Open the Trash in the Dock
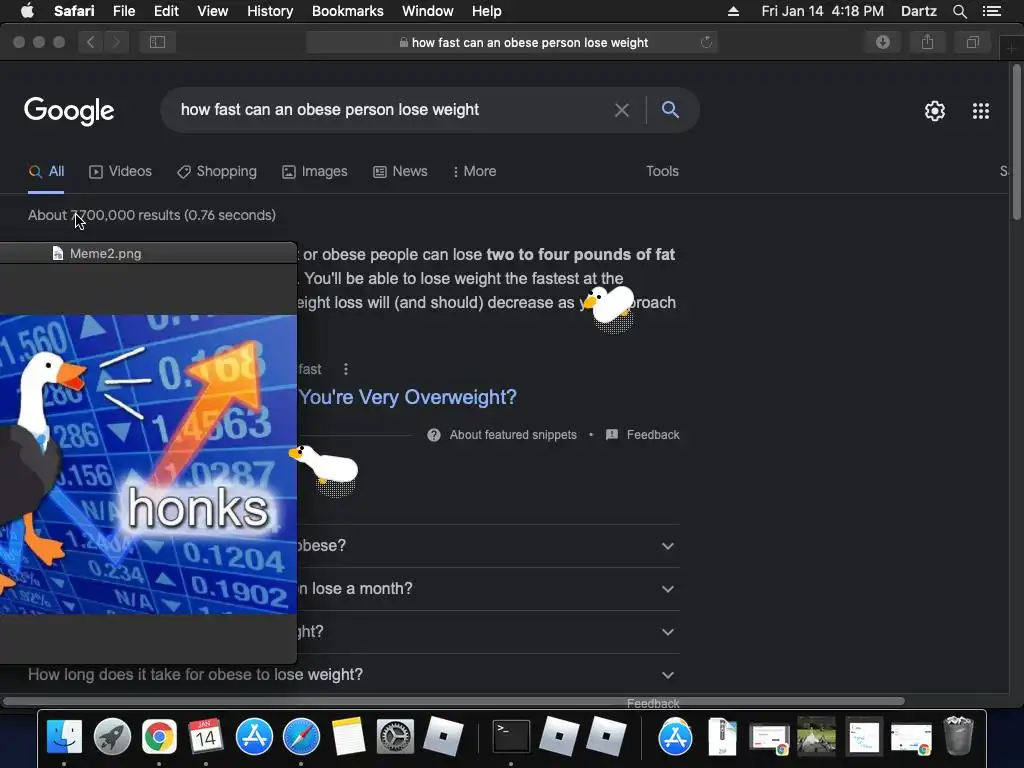The width and height of the screenshot is (1024, 768). 958,736
